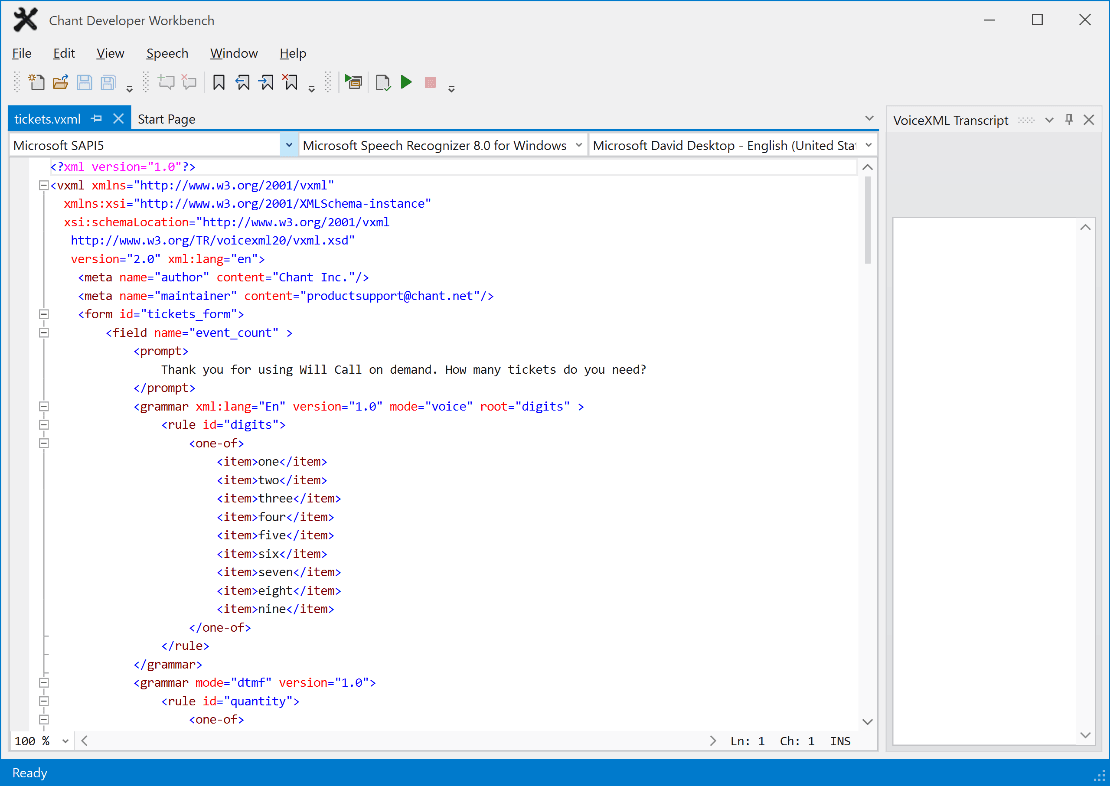Collapse the rule id="quantity" element
This screenshot has width=1110, height=786.
point(44,701)
